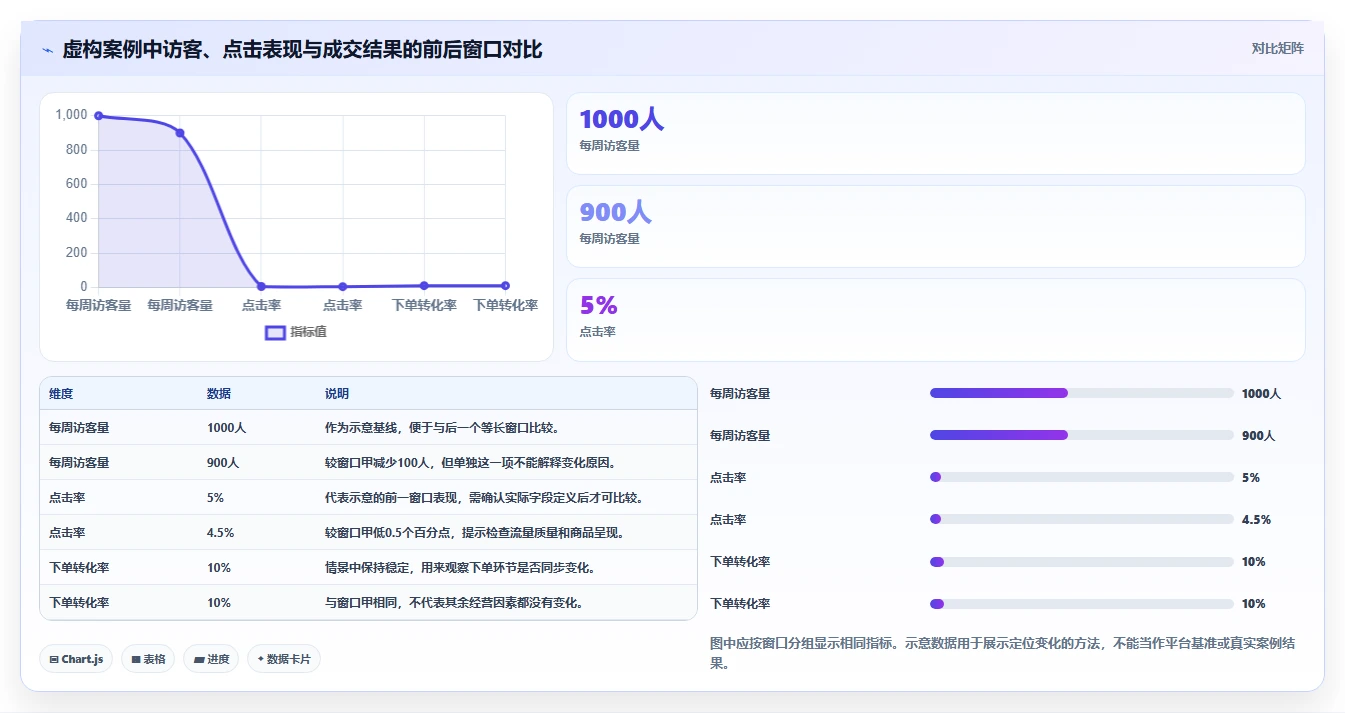Click the progress bar labeled 900人
Viewport: 1345px width, 713px height.
(1082, 435)
